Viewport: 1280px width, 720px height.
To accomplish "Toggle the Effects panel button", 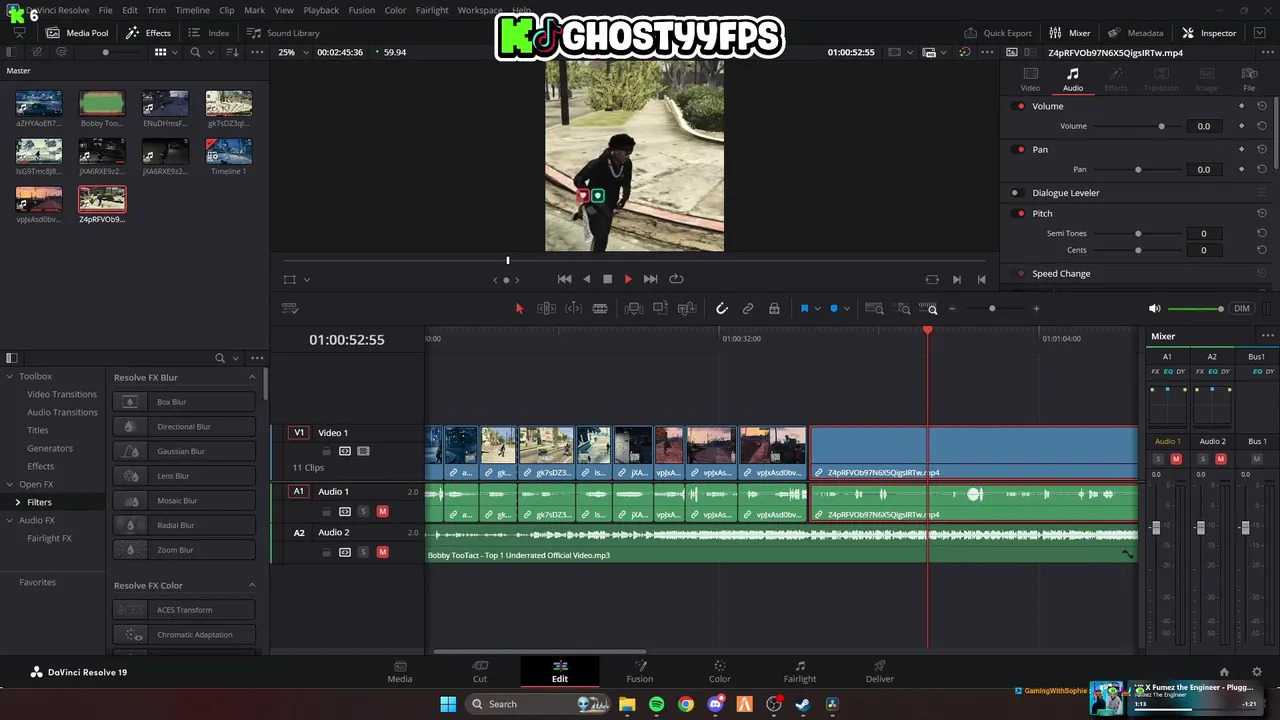I will point(148,33).
